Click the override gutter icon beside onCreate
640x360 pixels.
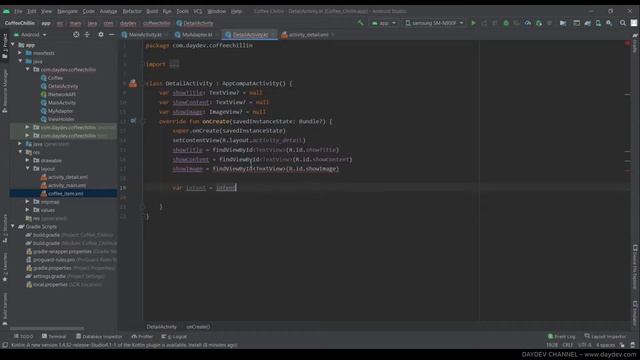click(133, 121)
